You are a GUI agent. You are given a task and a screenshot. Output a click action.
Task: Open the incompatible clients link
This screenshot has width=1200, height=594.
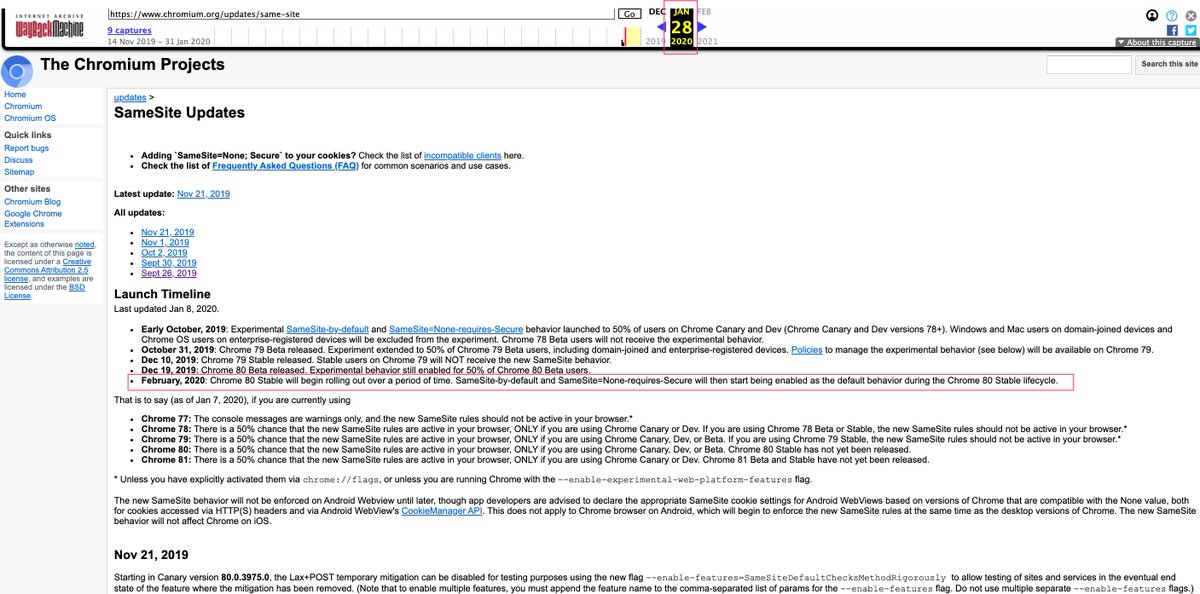[x=462, y=155]
